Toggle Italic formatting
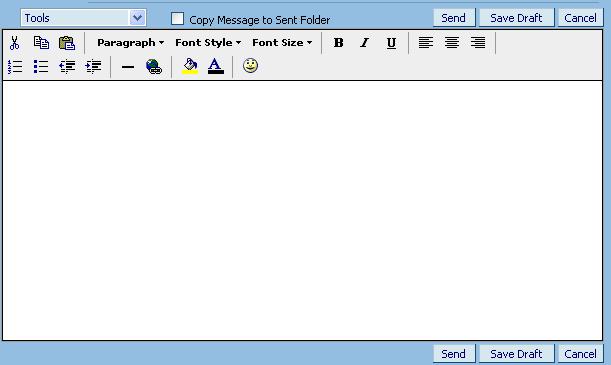Image resolution: width=611 pixels, height=365 pixels. (x=364, y=43)
